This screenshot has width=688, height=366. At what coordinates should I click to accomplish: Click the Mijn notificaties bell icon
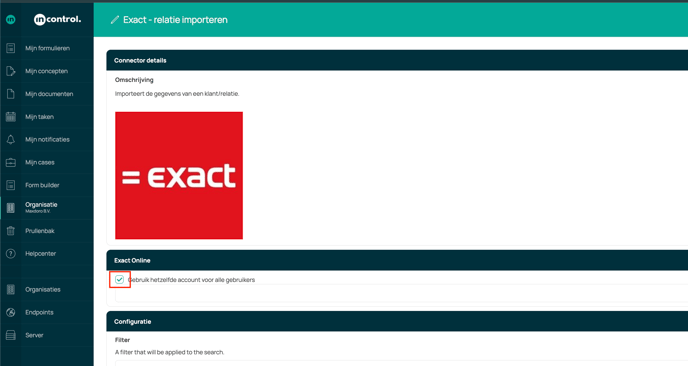tap(11, 140)
